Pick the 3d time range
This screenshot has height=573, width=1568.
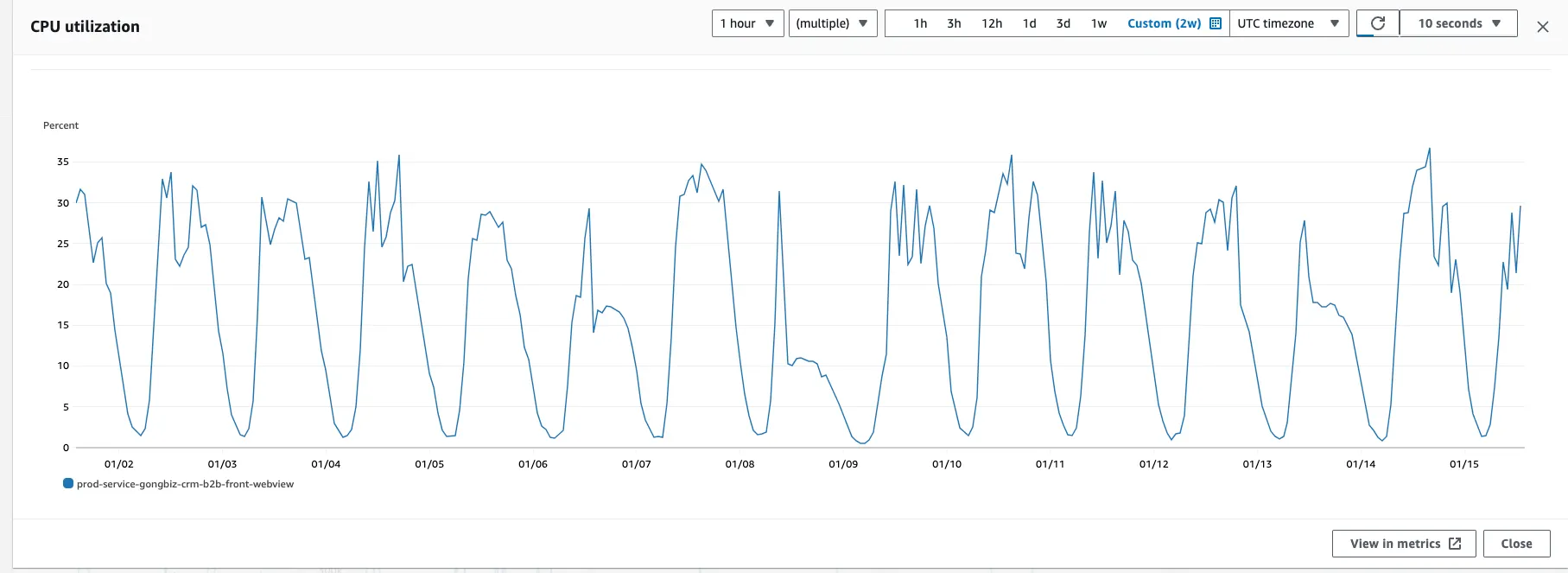1063,23
